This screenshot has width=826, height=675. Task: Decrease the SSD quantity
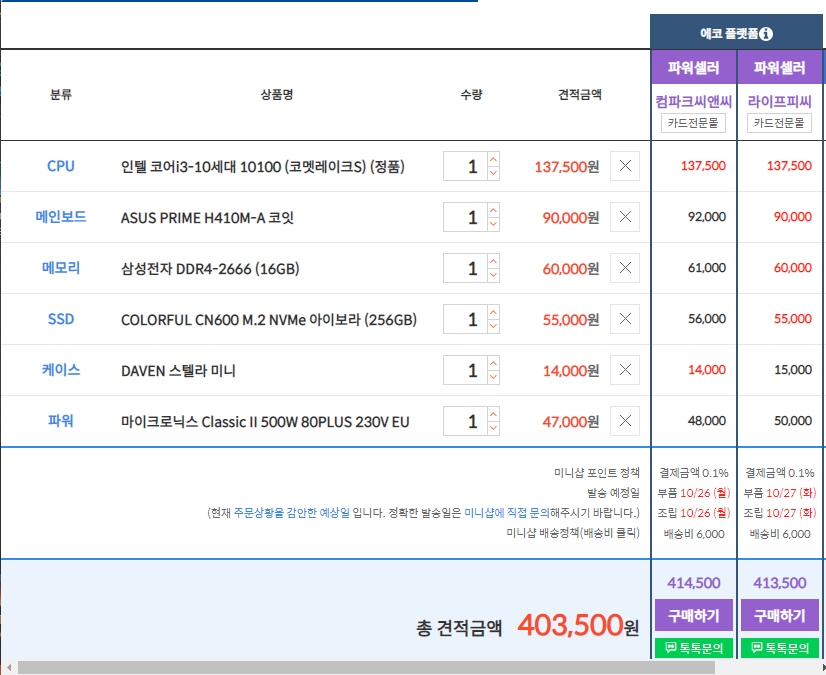493,326
